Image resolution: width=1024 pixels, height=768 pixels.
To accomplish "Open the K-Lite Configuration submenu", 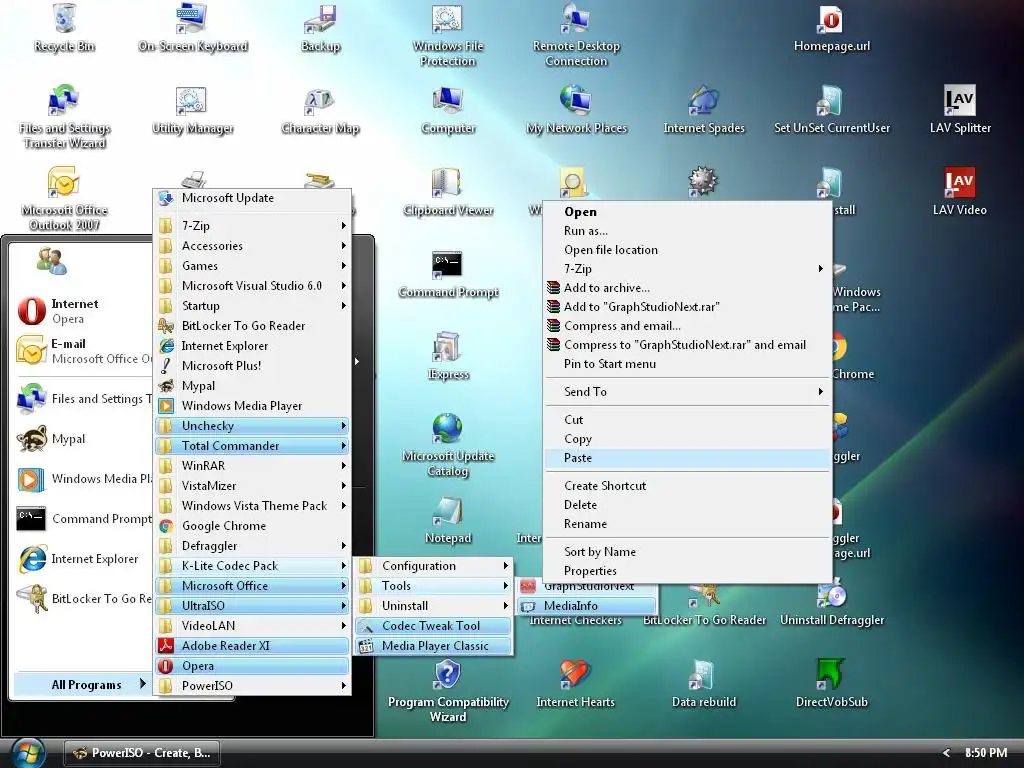I will click(x=434, y=566).
